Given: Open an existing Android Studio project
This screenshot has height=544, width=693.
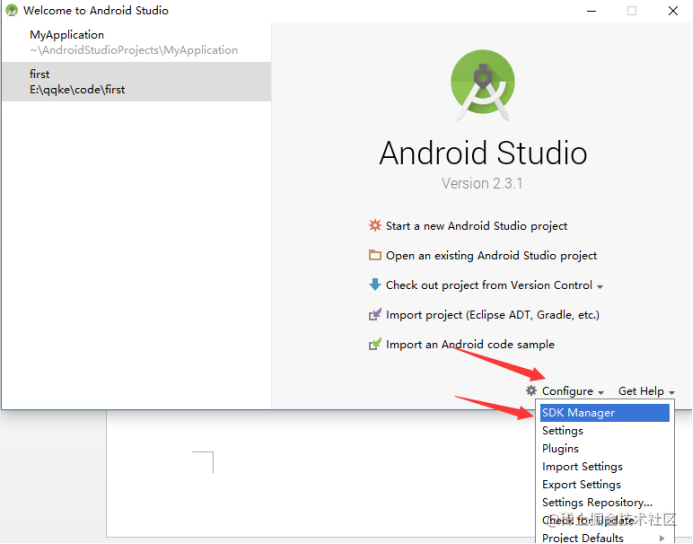Looking at the screenshot, I should pos(491,255).
